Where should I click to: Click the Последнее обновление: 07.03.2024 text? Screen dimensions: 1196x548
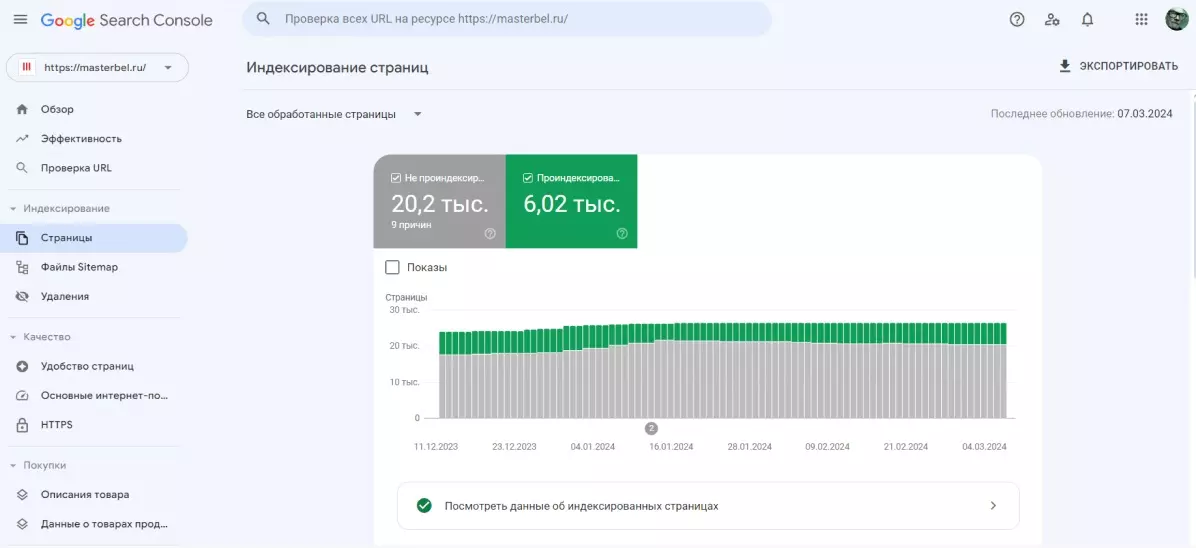pyautogui.click(x=1081, y=114)
